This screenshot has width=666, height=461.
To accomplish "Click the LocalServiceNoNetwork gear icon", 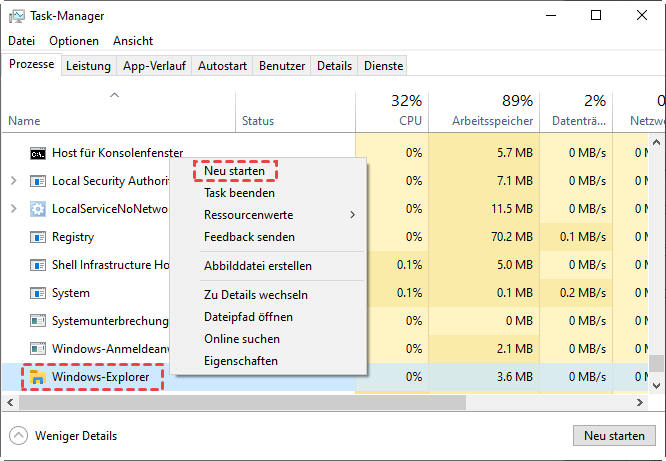I will (38, 209).
